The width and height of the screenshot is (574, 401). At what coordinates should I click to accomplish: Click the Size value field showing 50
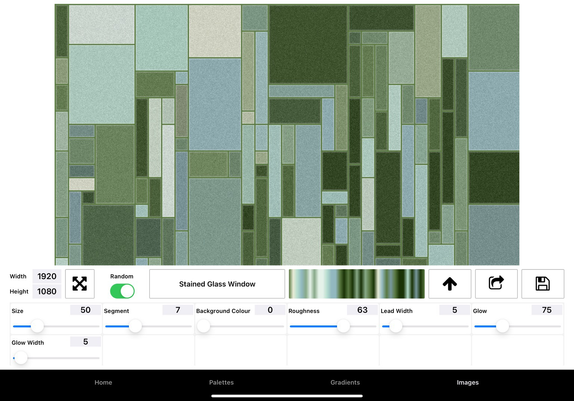tap(85, 310)
